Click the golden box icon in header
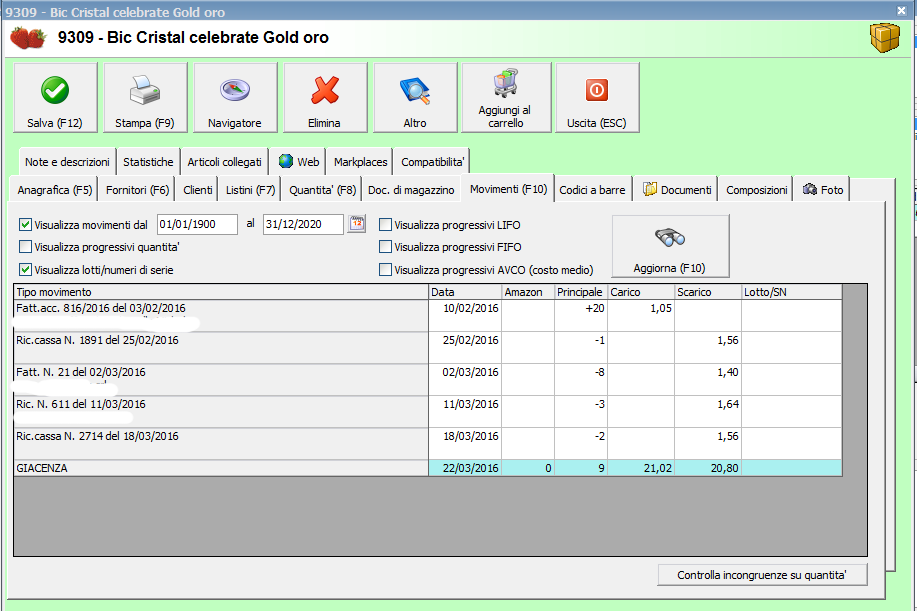Screen dimensions: 917x611 pyautogui.click(x=884, y=38)
